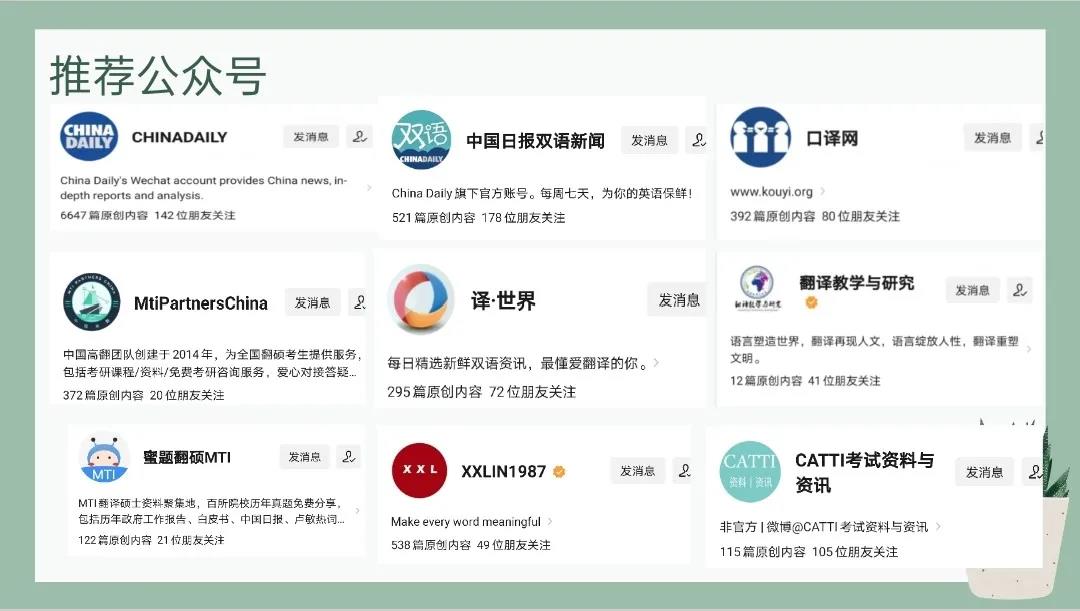Expand the XXLIN1987 'Make every word meaningful' arrow
Image resolution: width=1080 pixels, height=611 pixels.
tap(550, 522)
